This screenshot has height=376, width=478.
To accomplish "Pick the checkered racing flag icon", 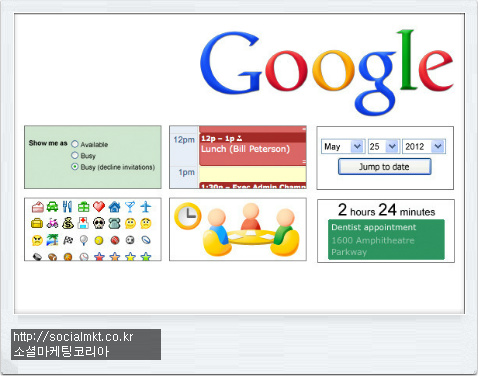I will tap(68, 240).
